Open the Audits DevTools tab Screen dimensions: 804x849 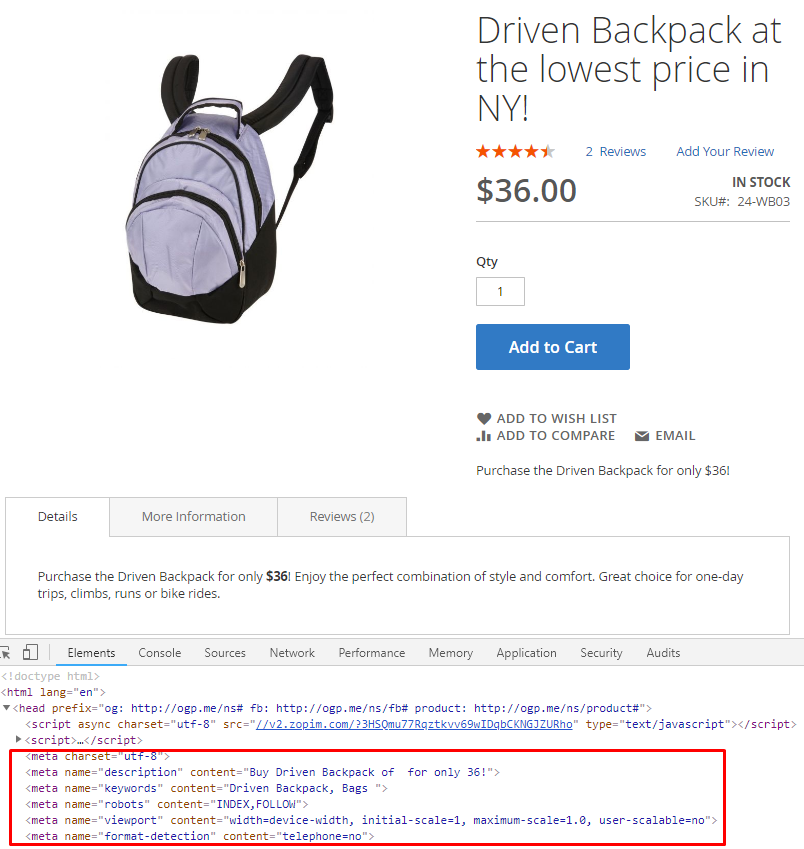tap(663, 653)
